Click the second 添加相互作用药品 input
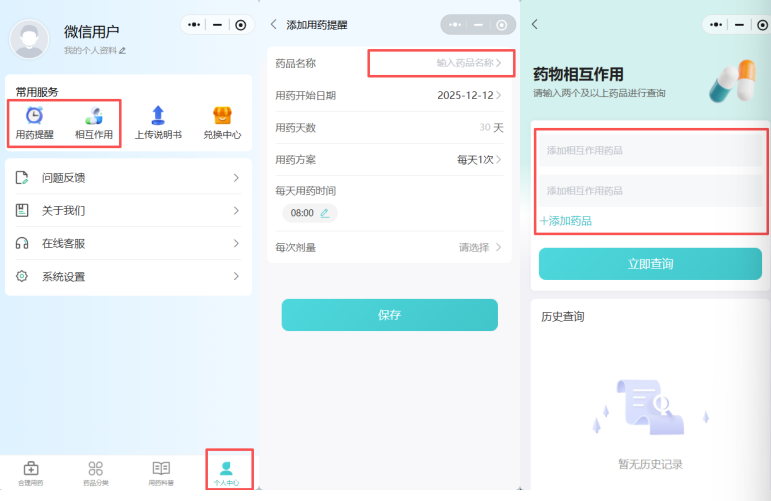 650,191
